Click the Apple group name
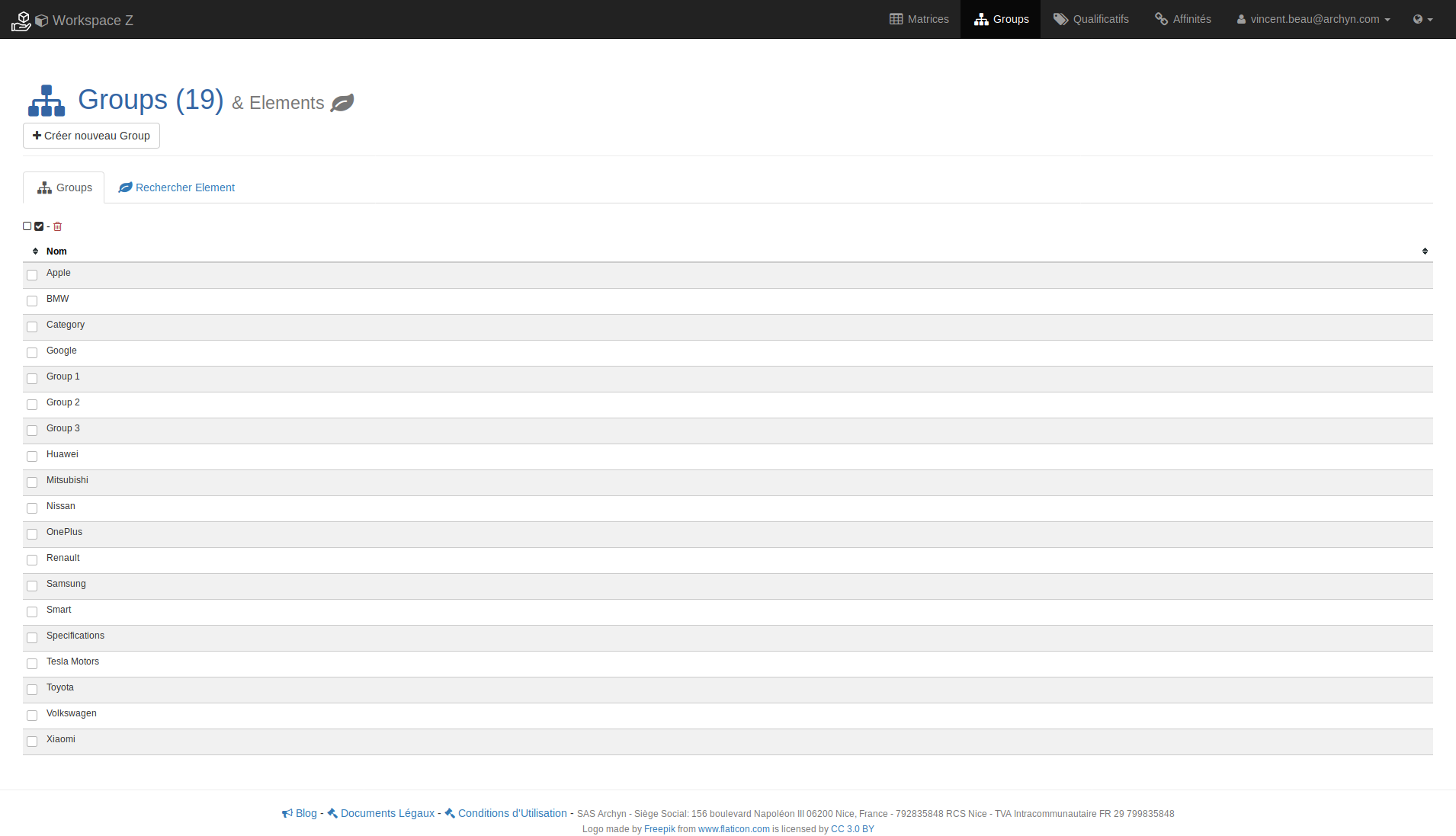 59,273
